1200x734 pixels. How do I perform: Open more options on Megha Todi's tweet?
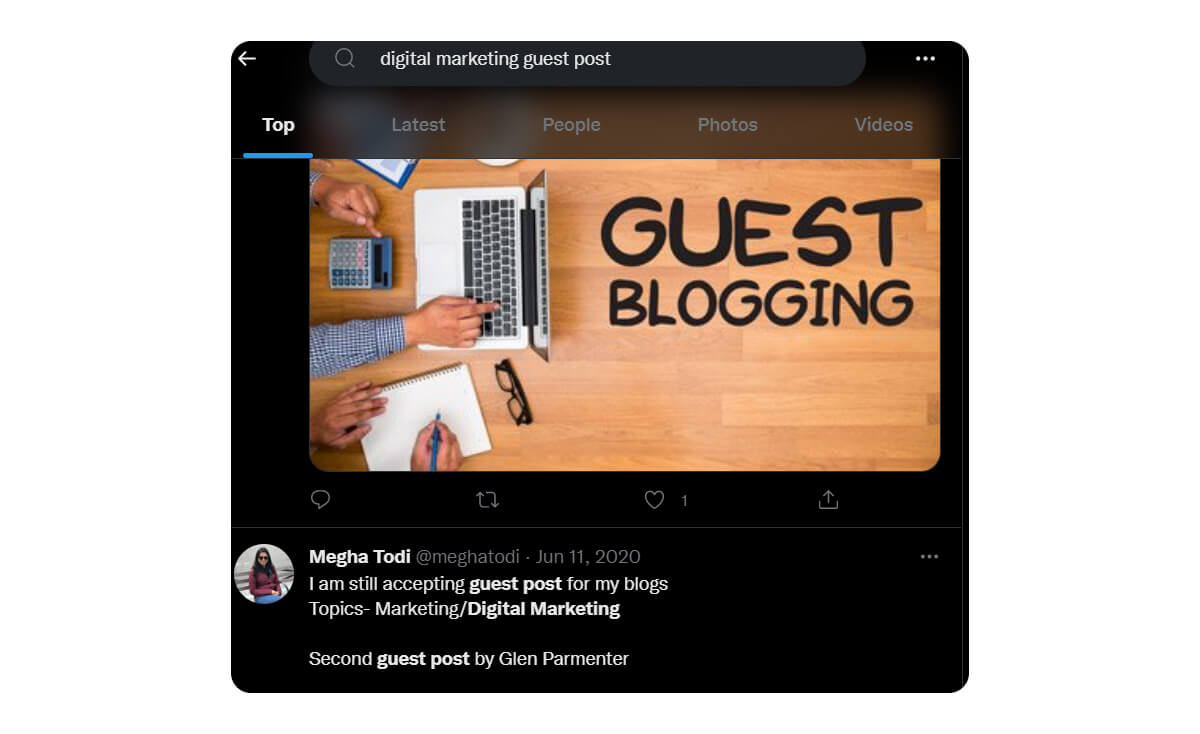pos(930,556)
